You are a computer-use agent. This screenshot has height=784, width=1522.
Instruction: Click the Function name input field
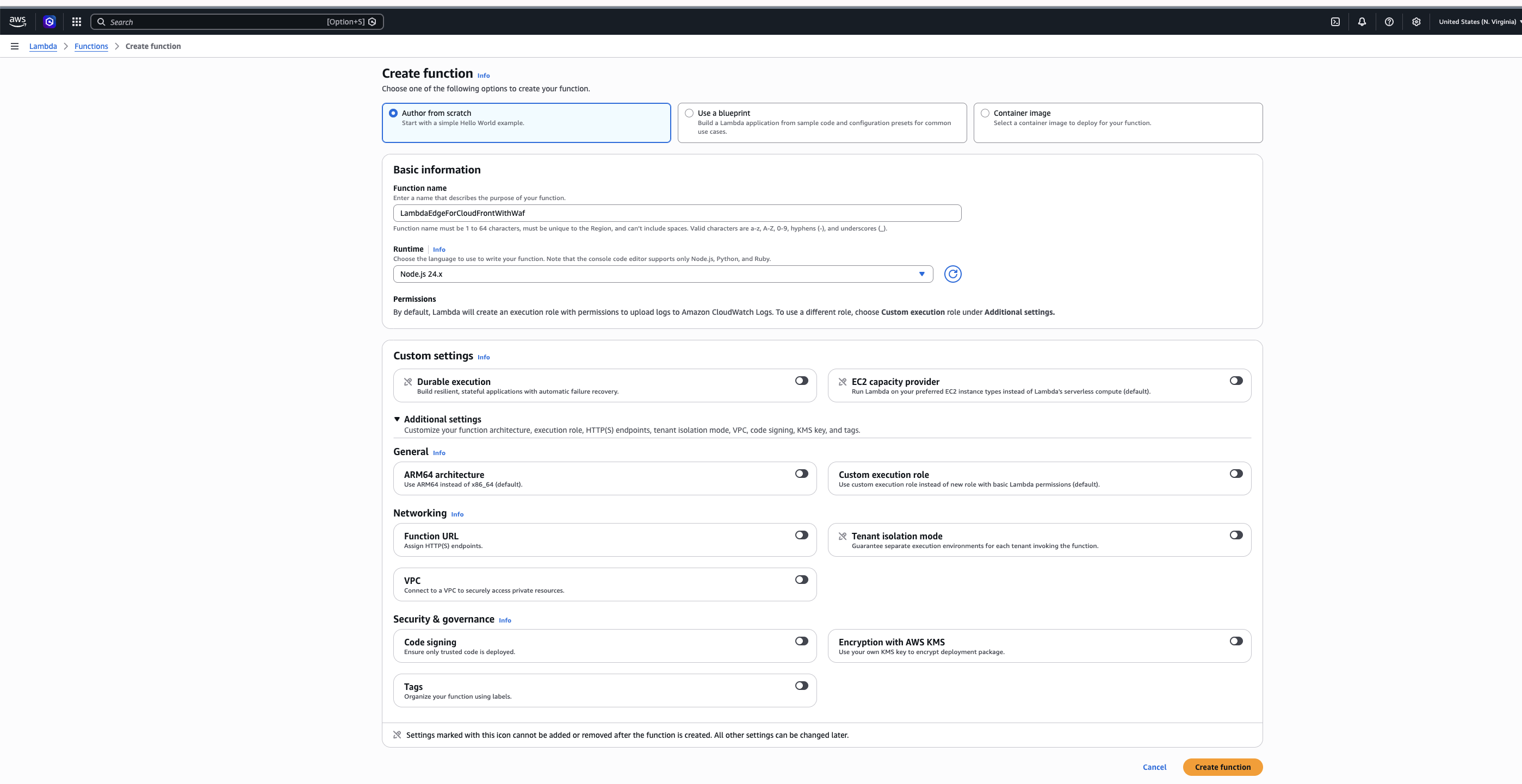677,213
